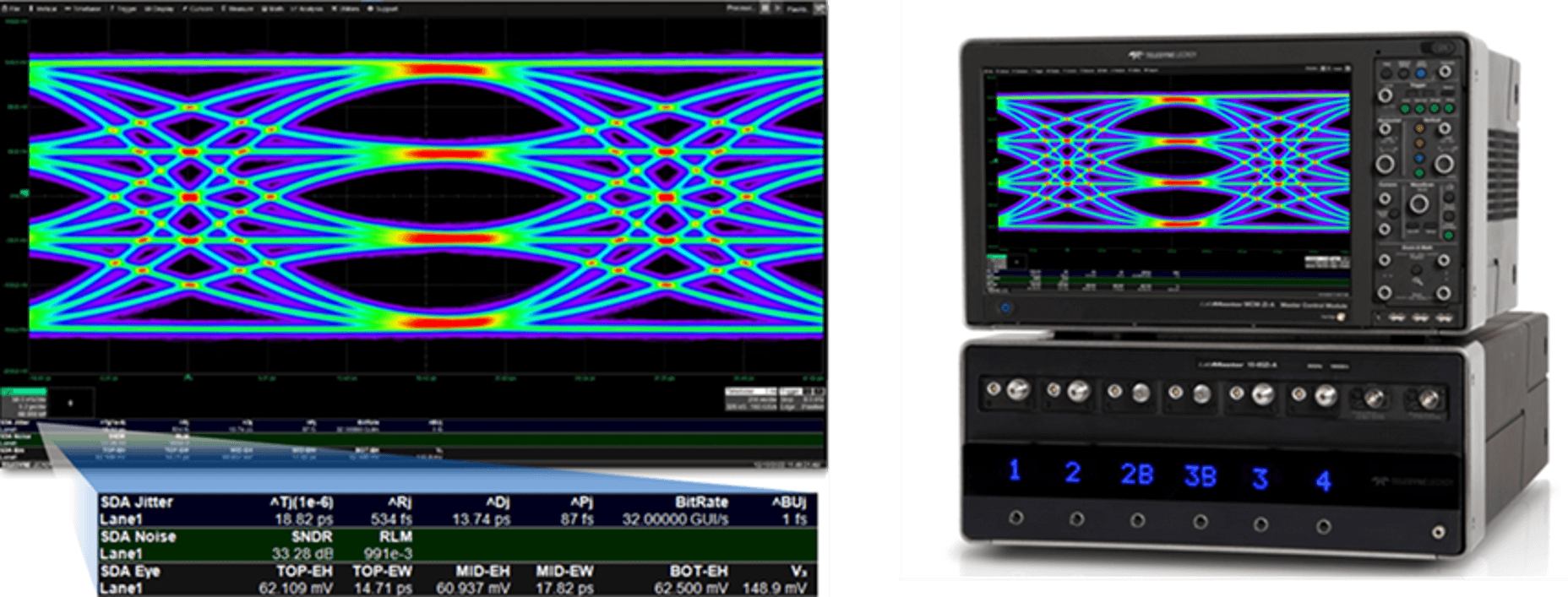Viewport: 1568px width, 597px height.
Task: Open the Vertical menu
Action: tap(45, 8)
